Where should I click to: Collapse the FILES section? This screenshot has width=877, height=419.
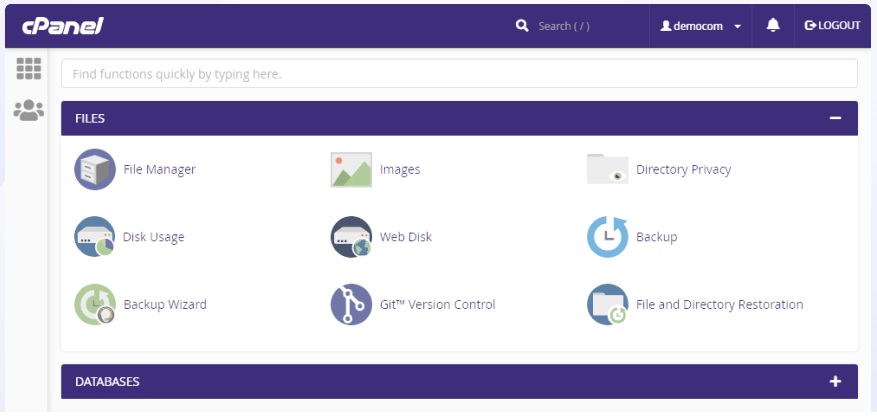click(835, 118)
